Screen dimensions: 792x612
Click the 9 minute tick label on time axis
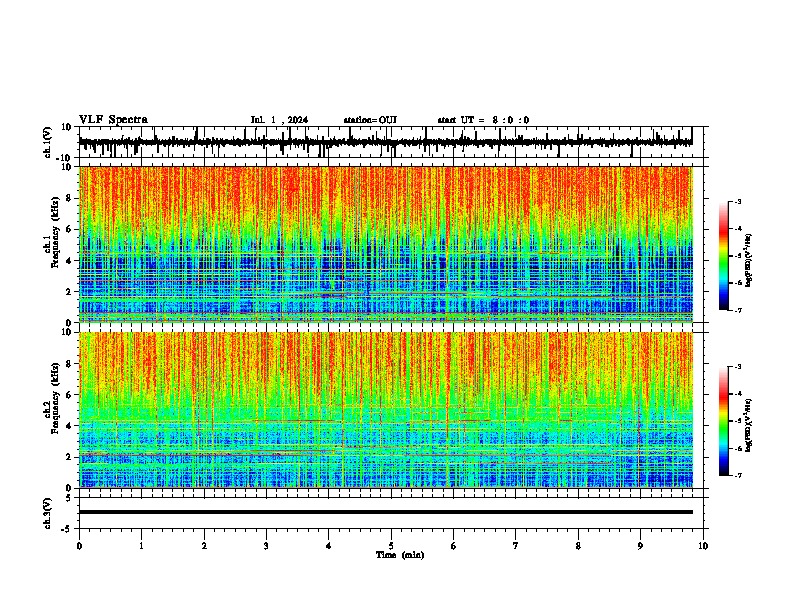[640, 546]
